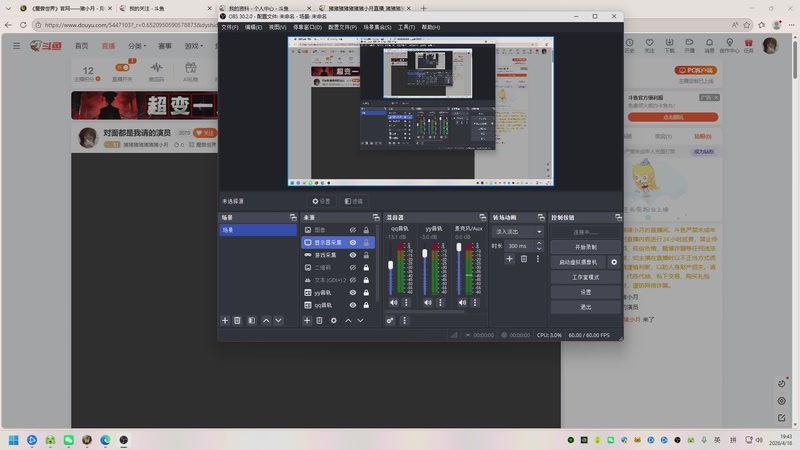Image resolution: width=800 pixels, height=450 pixels.
Task: Open the 视图(V) menu in OBS
Action: pos(278,27)
